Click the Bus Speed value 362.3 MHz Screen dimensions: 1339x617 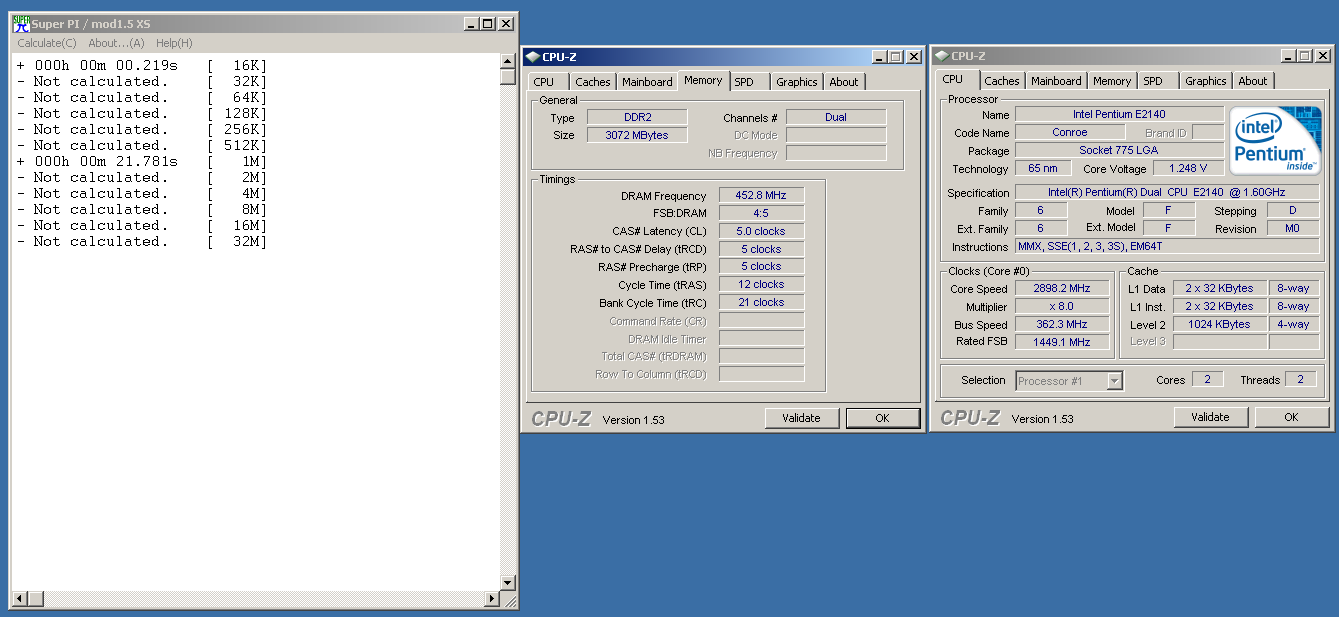coord(1061,324)
